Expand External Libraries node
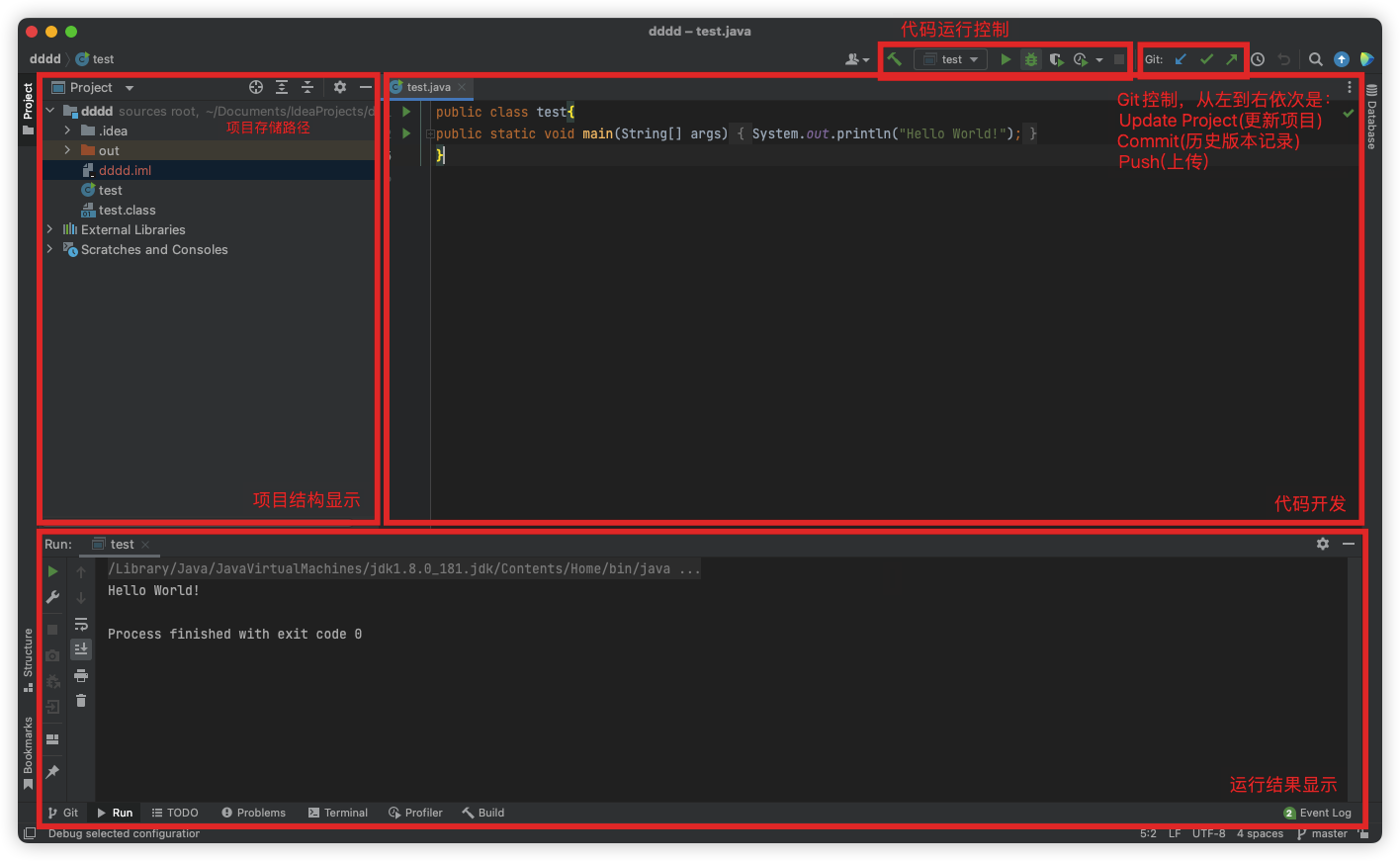Image resolution: width=1400 pixels, height=861 pixels. pyautogui.click(x=50, y=229)
